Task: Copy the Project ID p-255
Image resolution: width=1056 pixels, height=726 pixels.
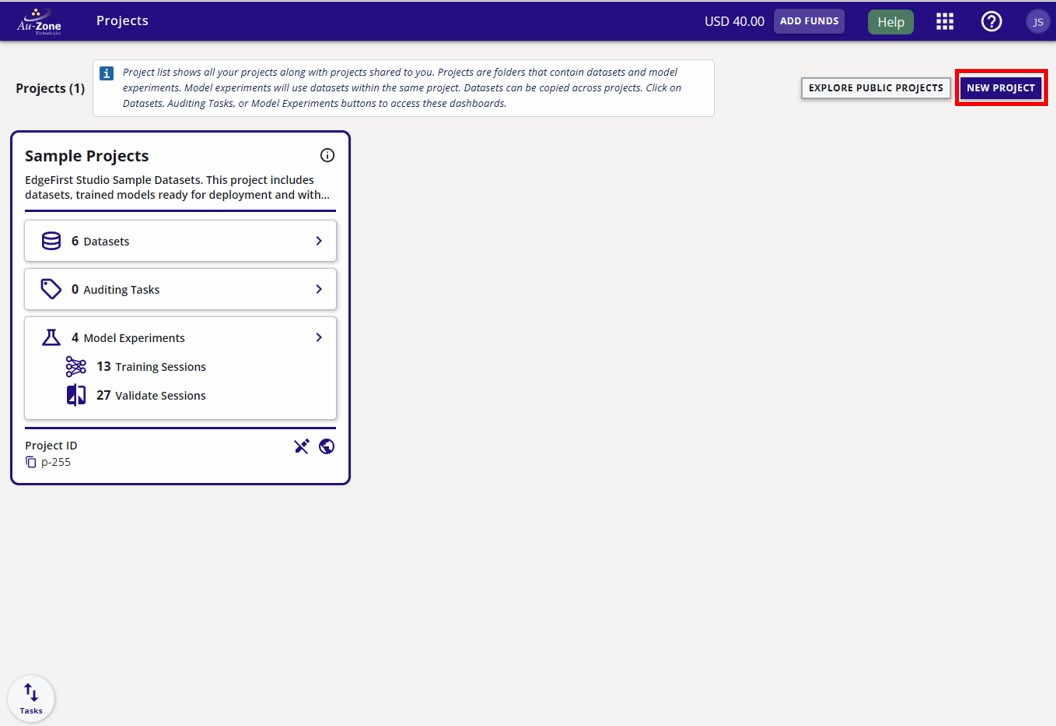Action: (x=33, y=461)
